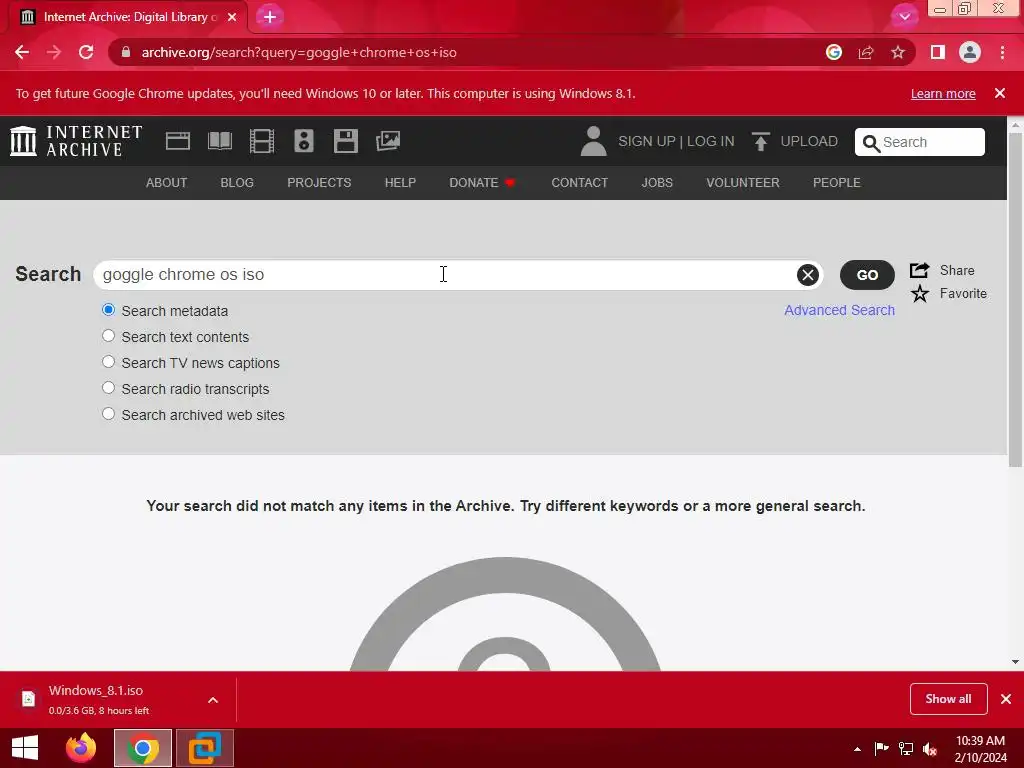Close the downloads bar
1024x768 pixels.
(1006, 699)
